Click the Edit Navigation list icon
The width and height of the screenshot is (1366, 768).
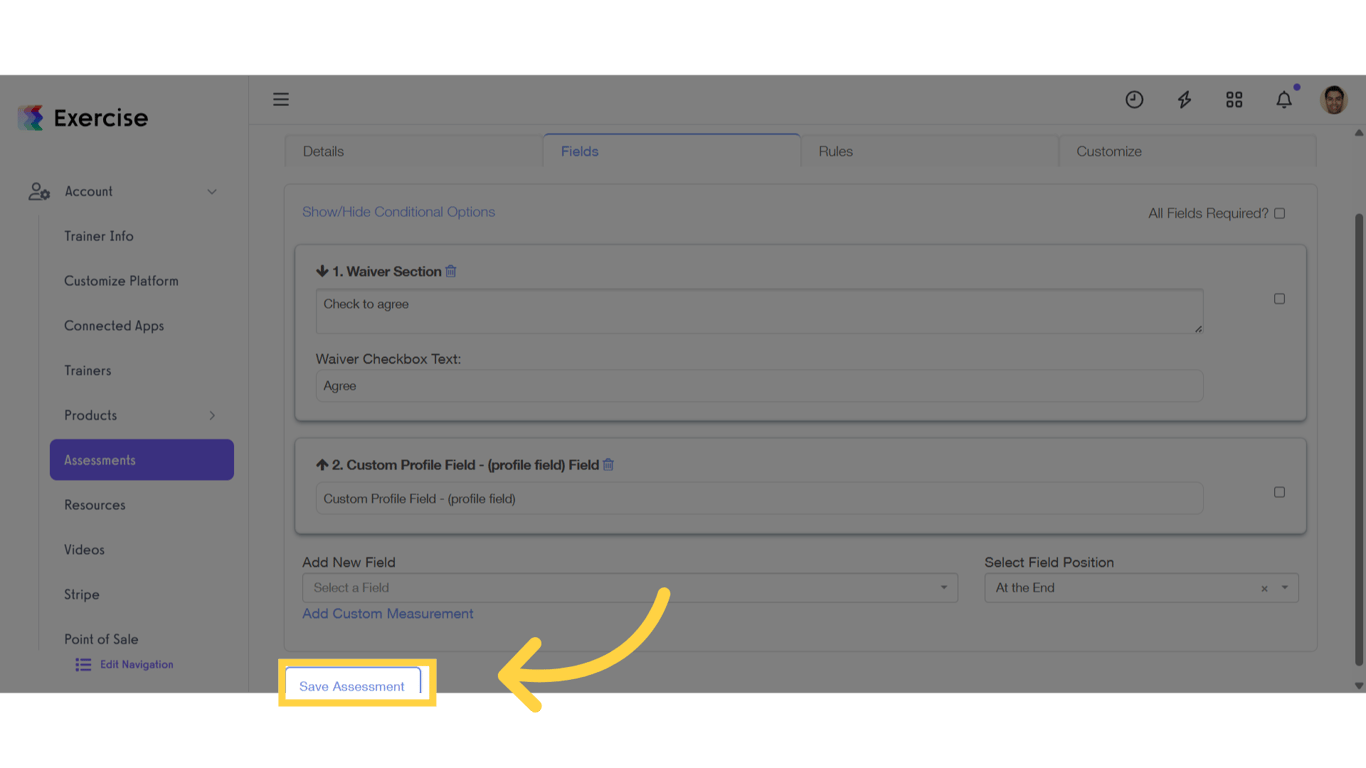(x=82, y=664)
